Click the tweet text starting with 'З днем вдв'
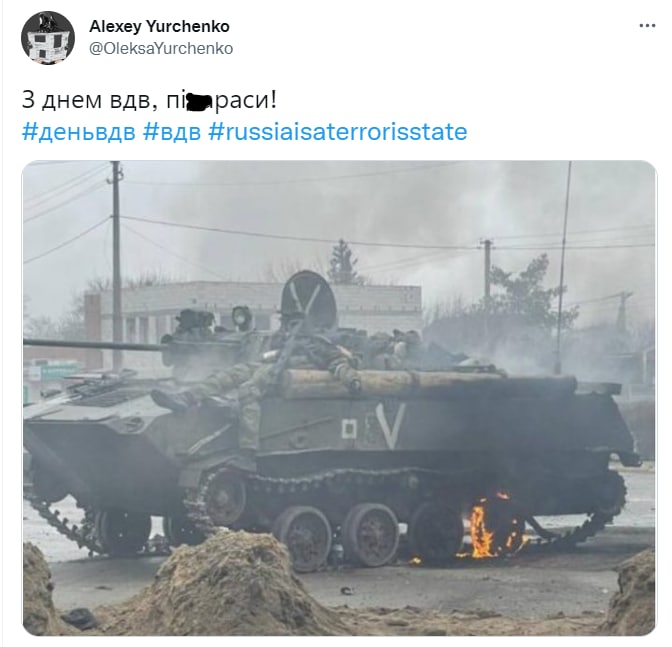 tap(149, 100)
